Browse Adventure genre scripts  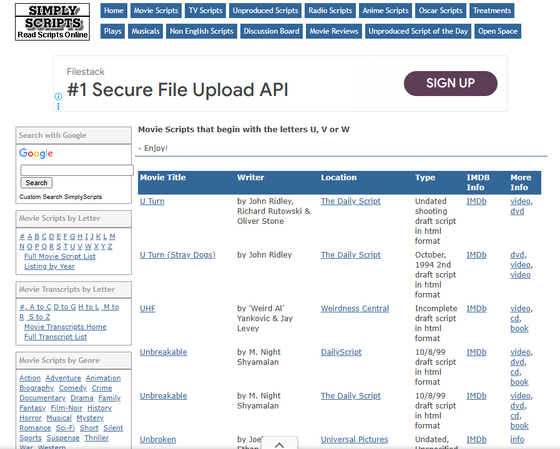coord(63,378)
